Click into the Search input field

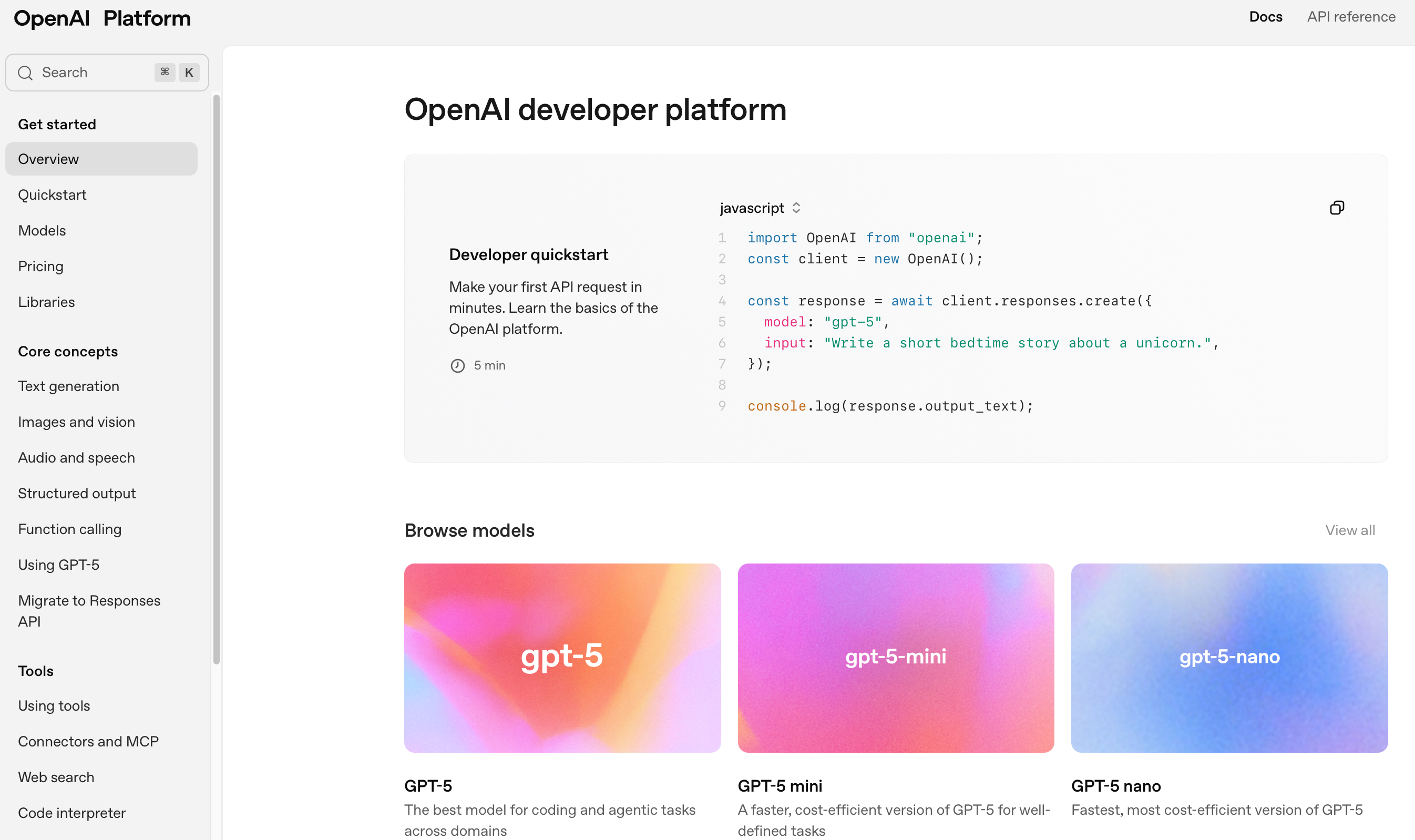[90, 73]
